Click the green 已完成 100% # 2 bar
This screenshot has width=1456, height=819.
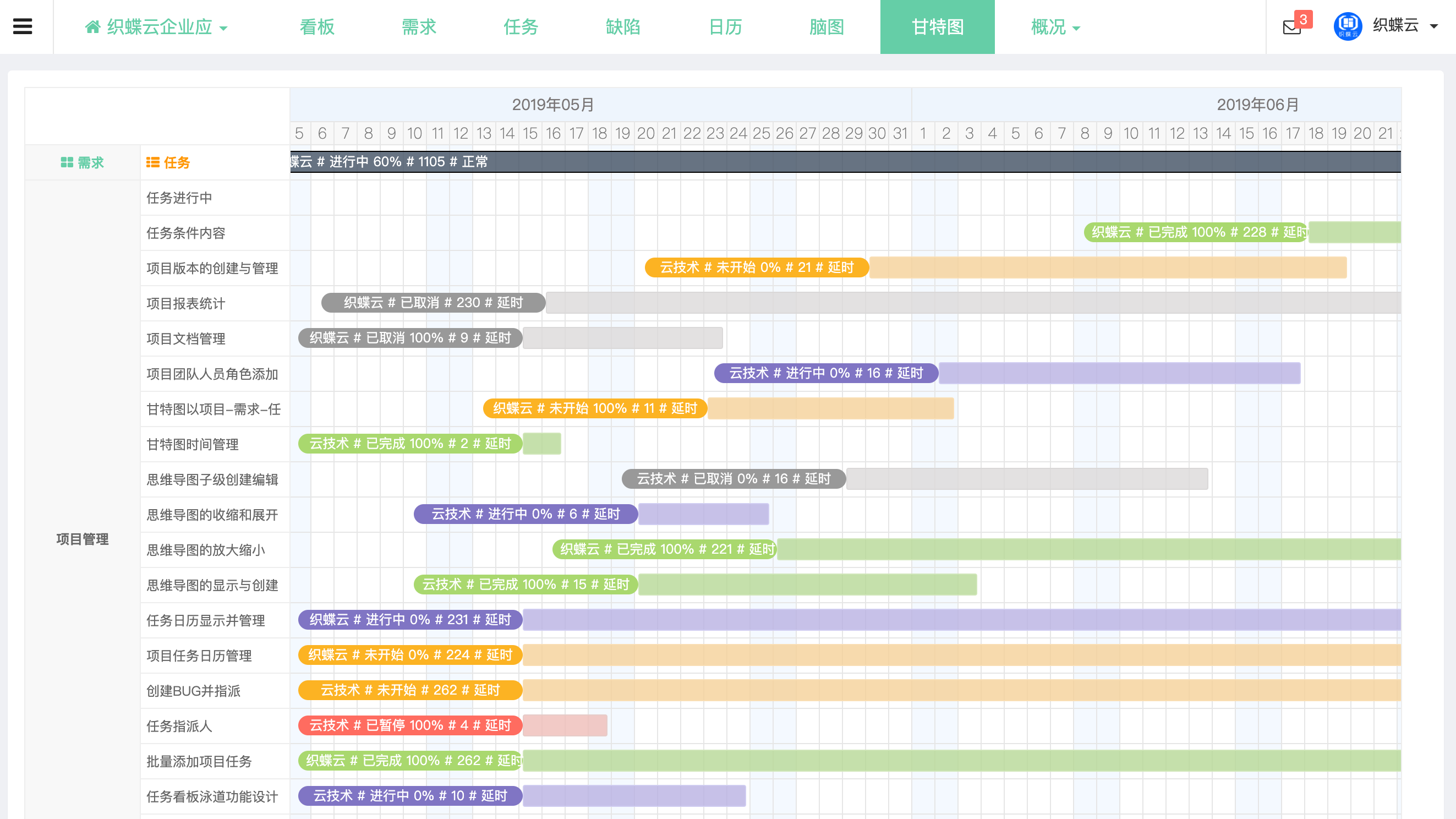(410, 444)
